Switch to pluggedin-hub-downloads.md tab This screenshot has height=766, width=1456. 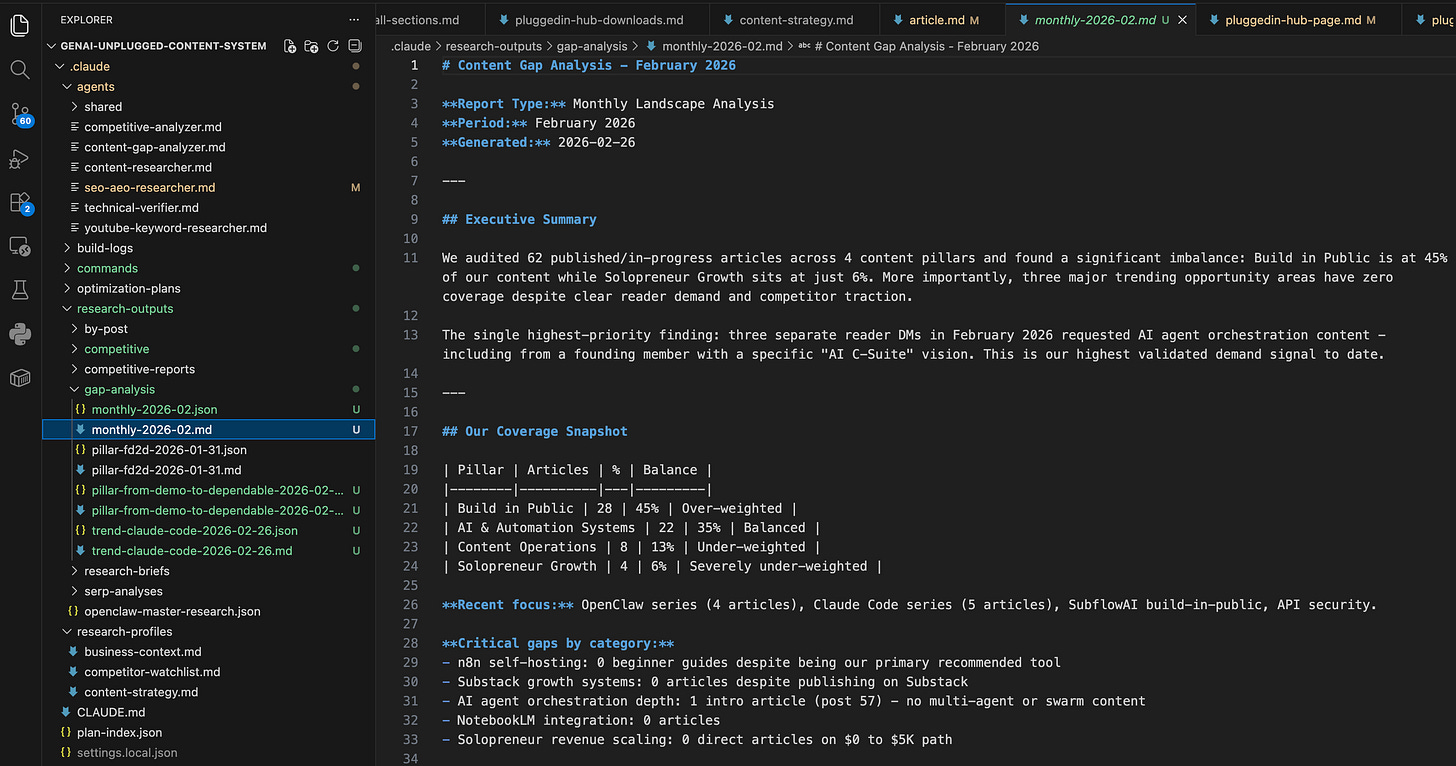[598, 20]
